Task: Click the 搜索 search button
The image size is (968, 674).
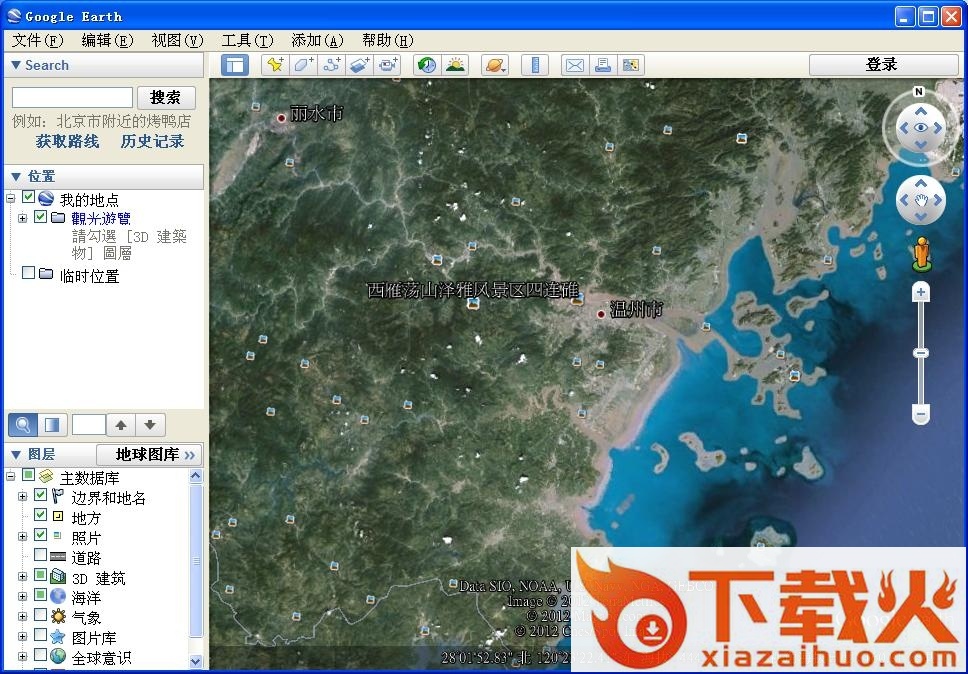Action: [x=166, y=97]
